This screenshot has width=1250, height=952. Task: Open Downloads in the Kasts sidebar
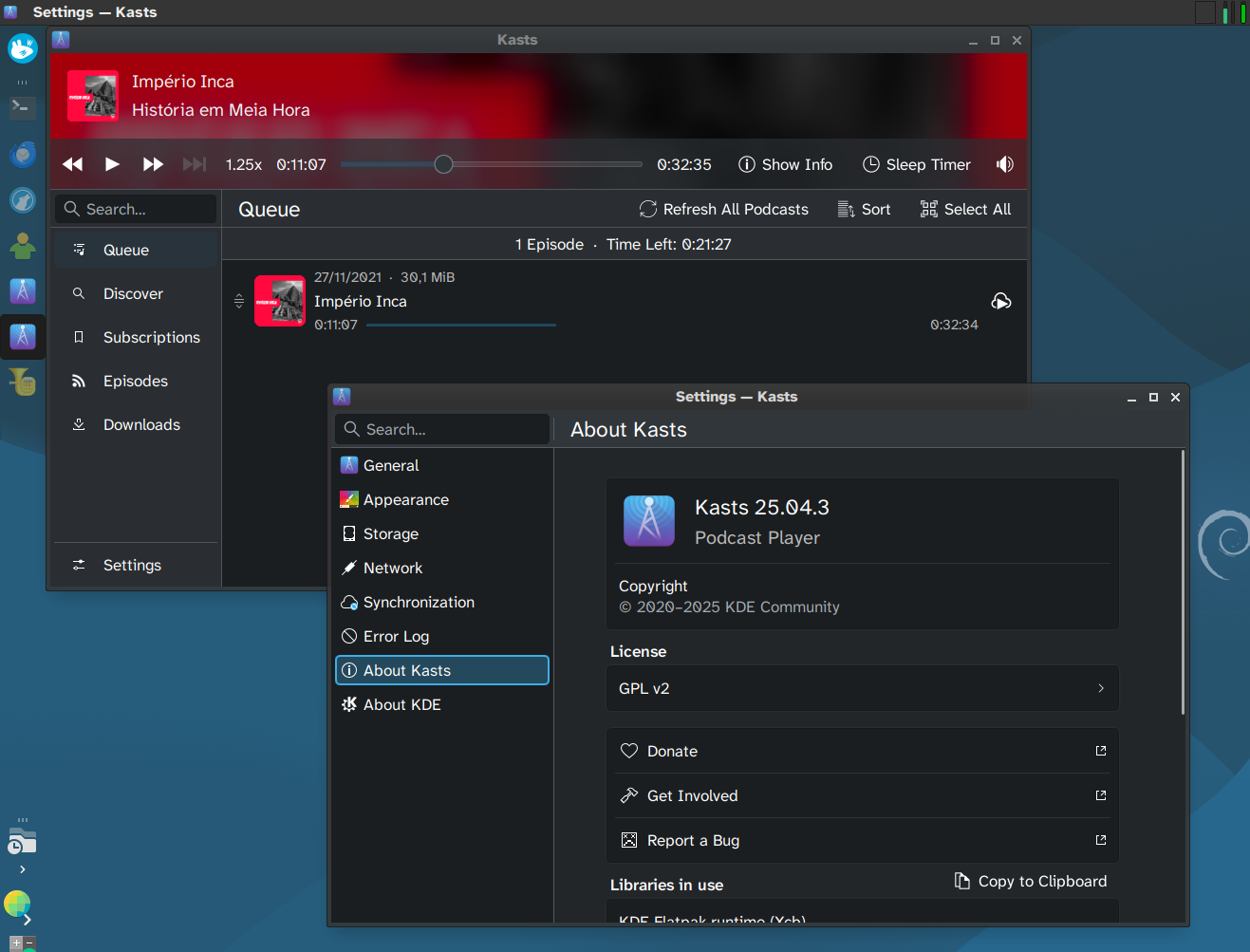tap(135, 424)
